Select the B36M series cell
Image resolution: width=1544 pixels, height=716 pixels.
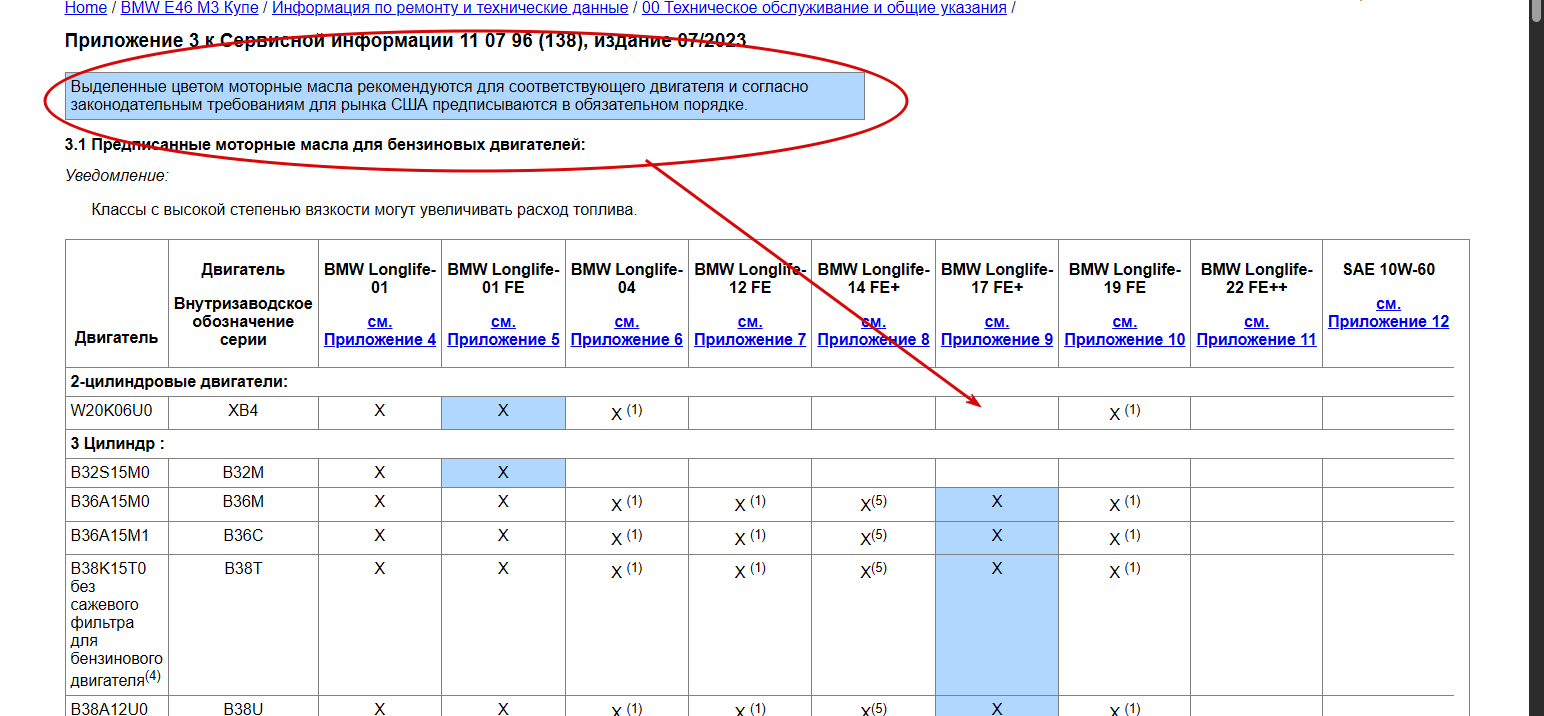click(244, 504)
